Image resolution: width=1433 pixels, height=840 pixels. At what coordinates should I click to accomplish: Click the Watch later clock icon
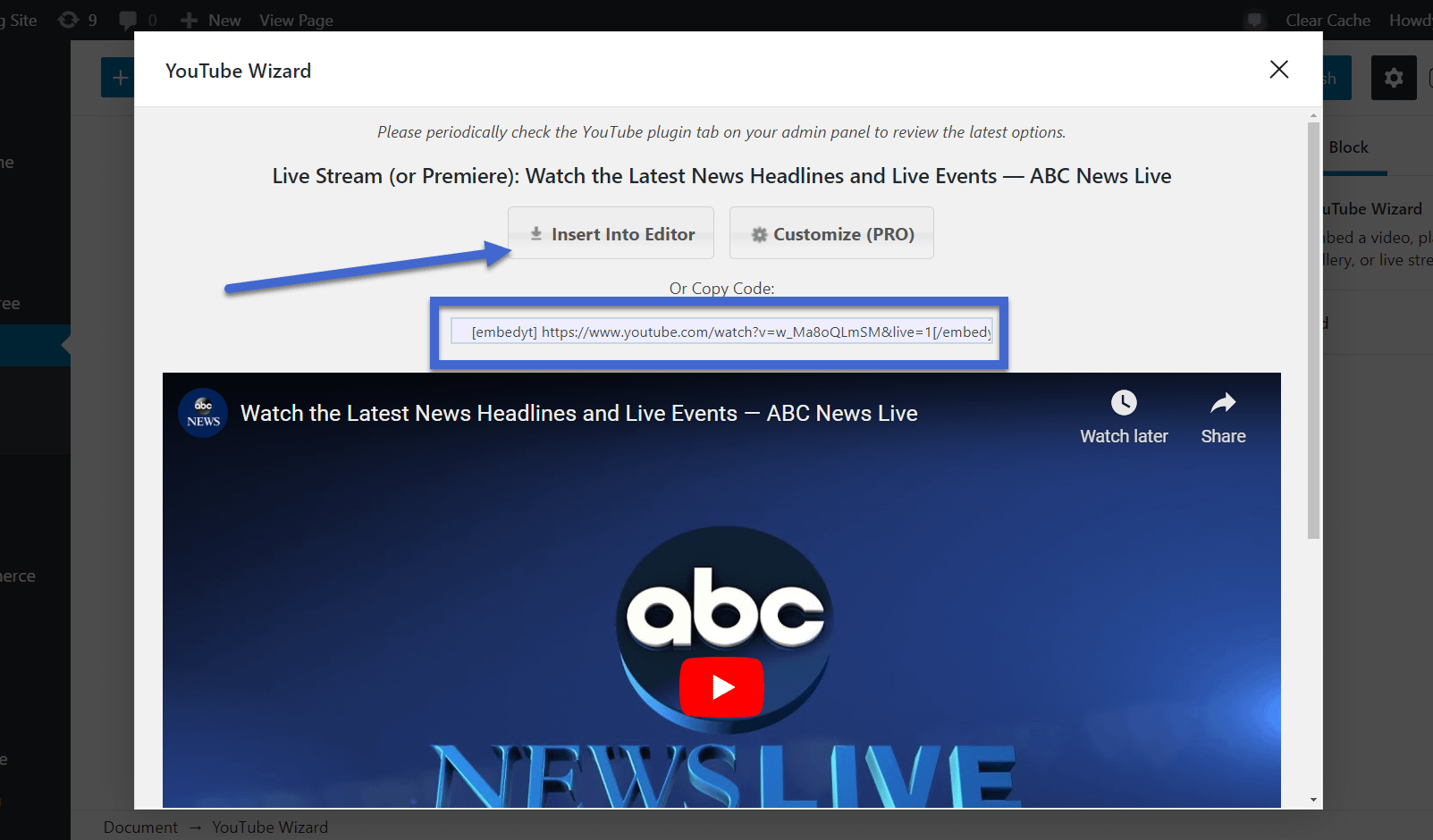[x=1124, y=403]
